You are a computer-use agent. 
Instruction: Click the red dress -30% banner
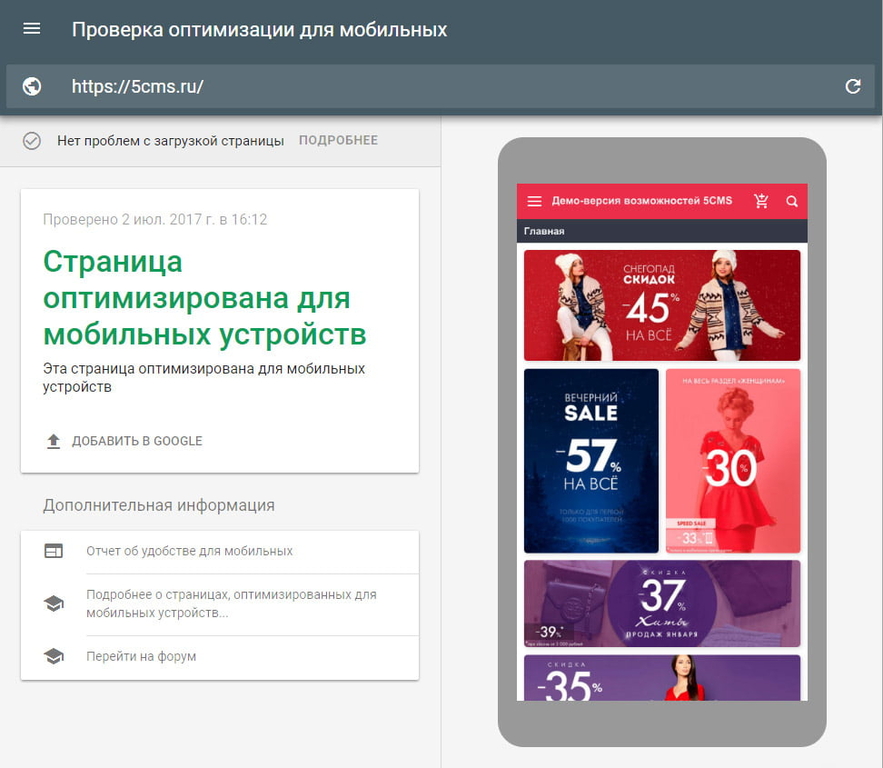coord(733,461)
